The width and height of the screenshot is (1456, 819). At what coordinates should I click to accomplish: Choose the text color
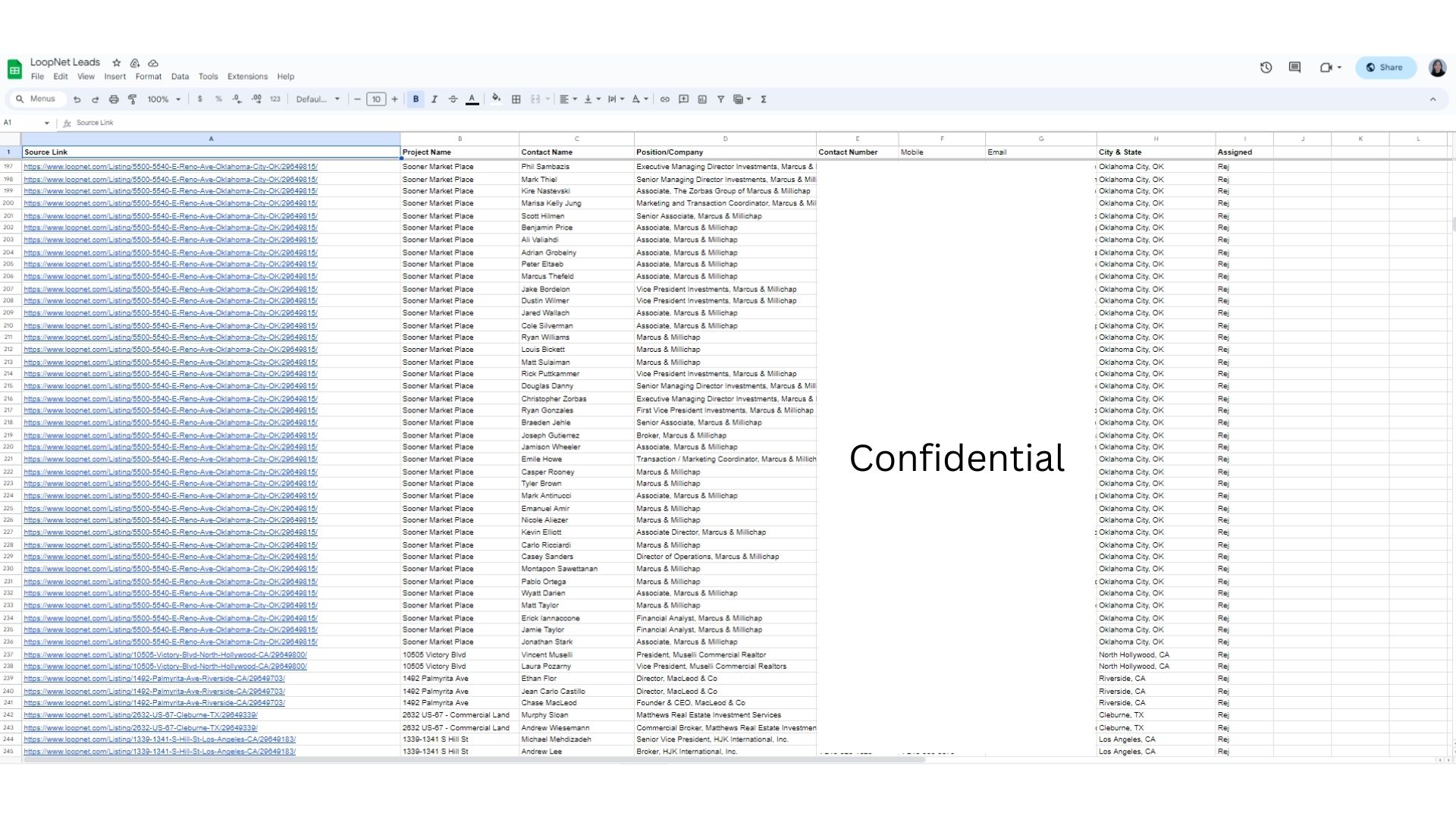click(472, 99)
